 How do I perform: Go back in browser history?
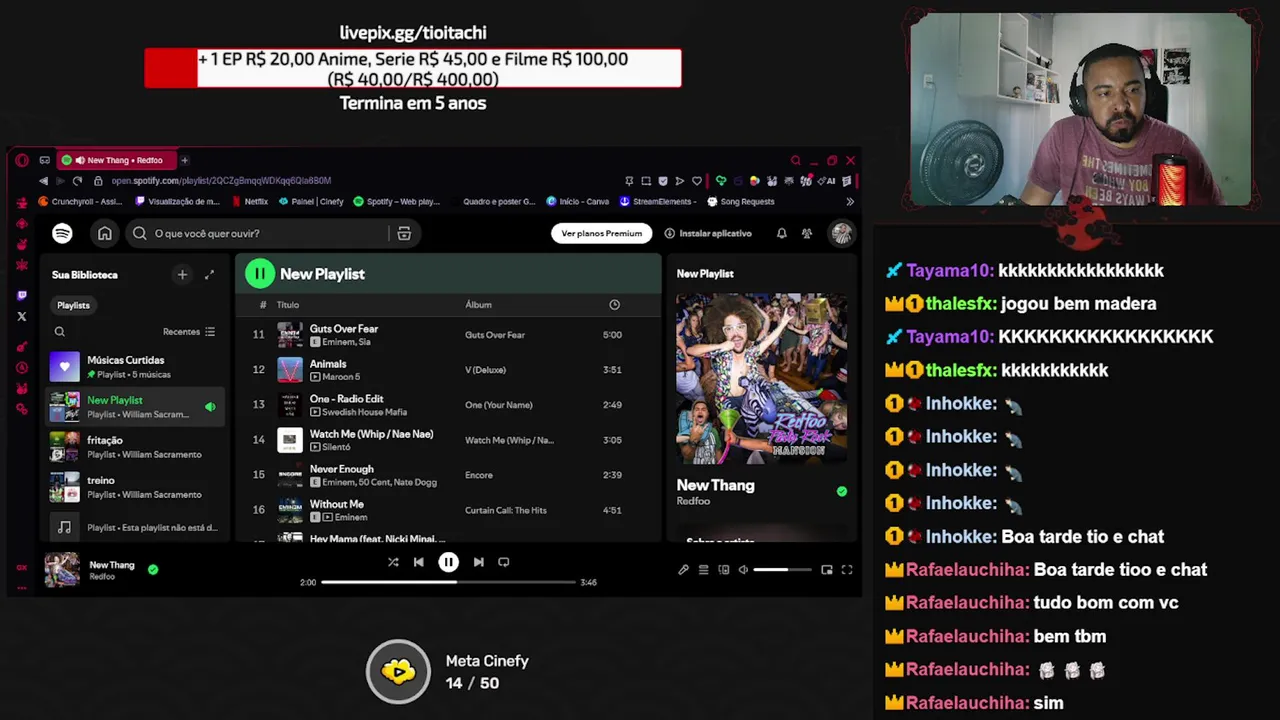[43, 181]
